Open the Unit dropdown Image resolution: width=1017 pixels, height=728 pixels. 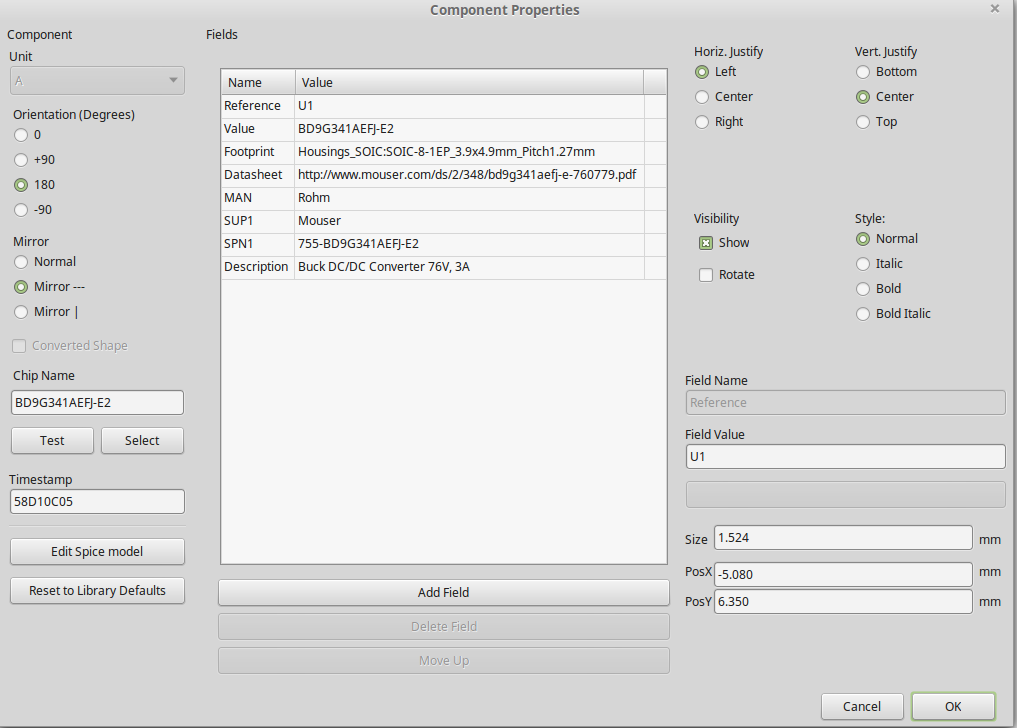tap(97, 80)
